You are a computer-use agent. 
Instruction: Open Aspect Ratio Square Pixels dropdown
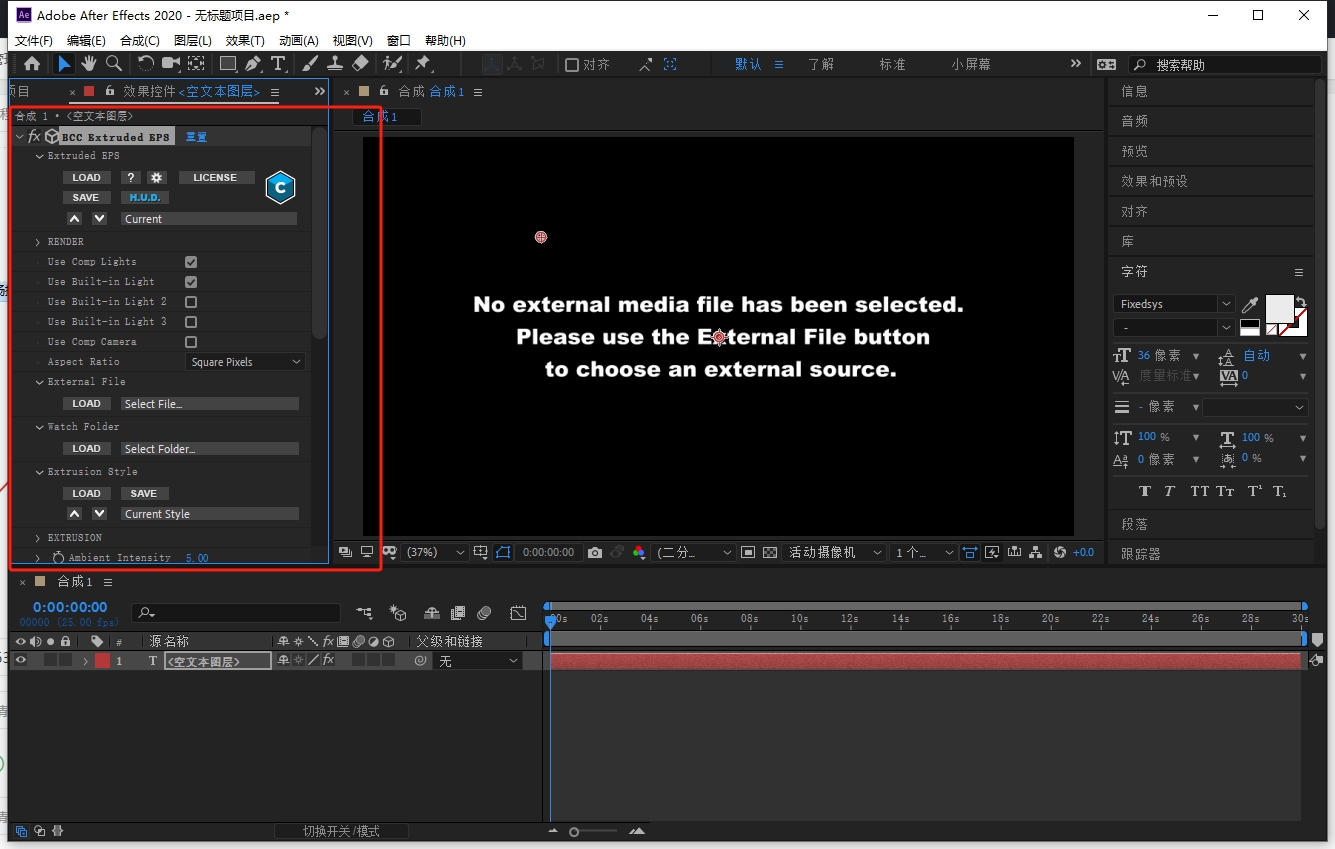coord(246,362)
